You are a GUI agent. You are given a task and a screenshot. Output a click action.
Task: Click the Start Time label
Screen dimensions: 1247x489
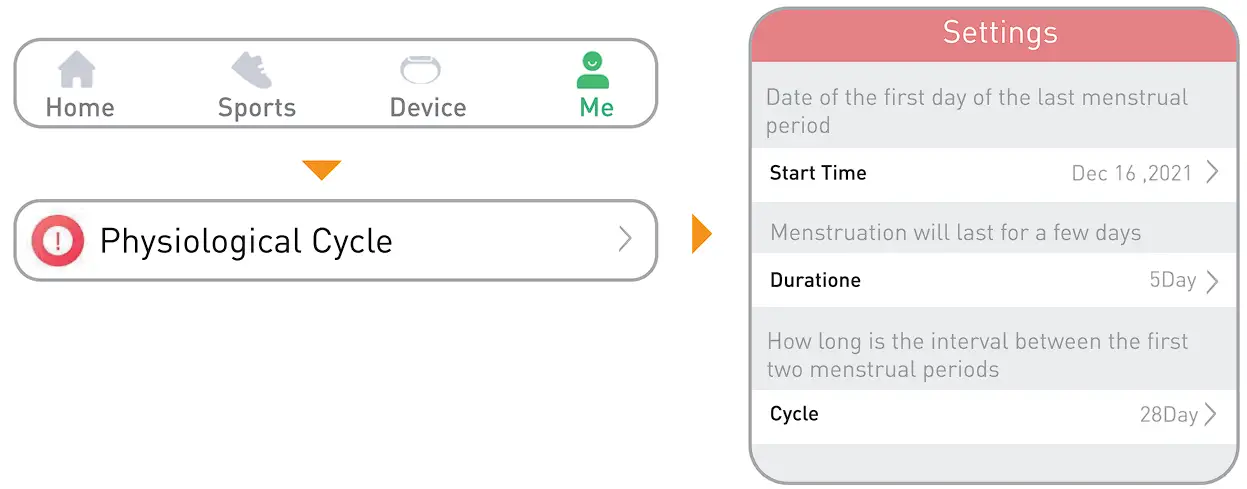click(x=818, y=173)
